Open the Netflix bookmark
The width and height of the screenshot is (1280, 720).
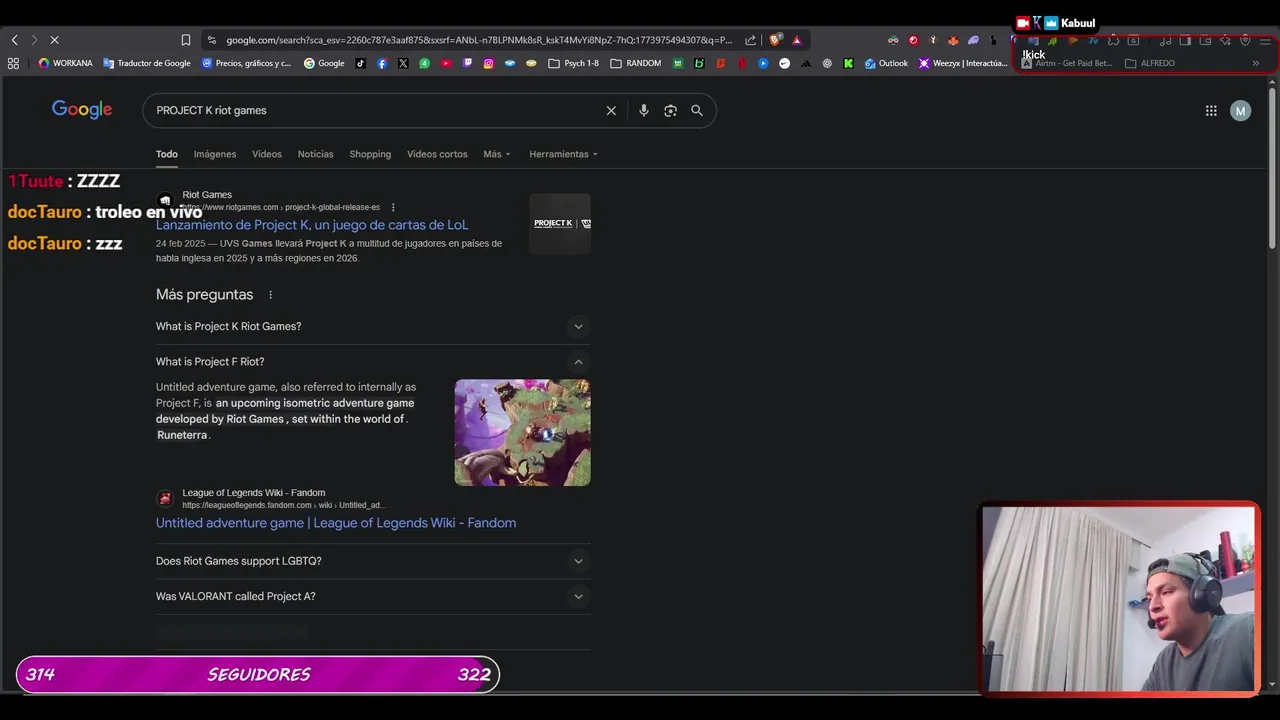click(742, 63)
